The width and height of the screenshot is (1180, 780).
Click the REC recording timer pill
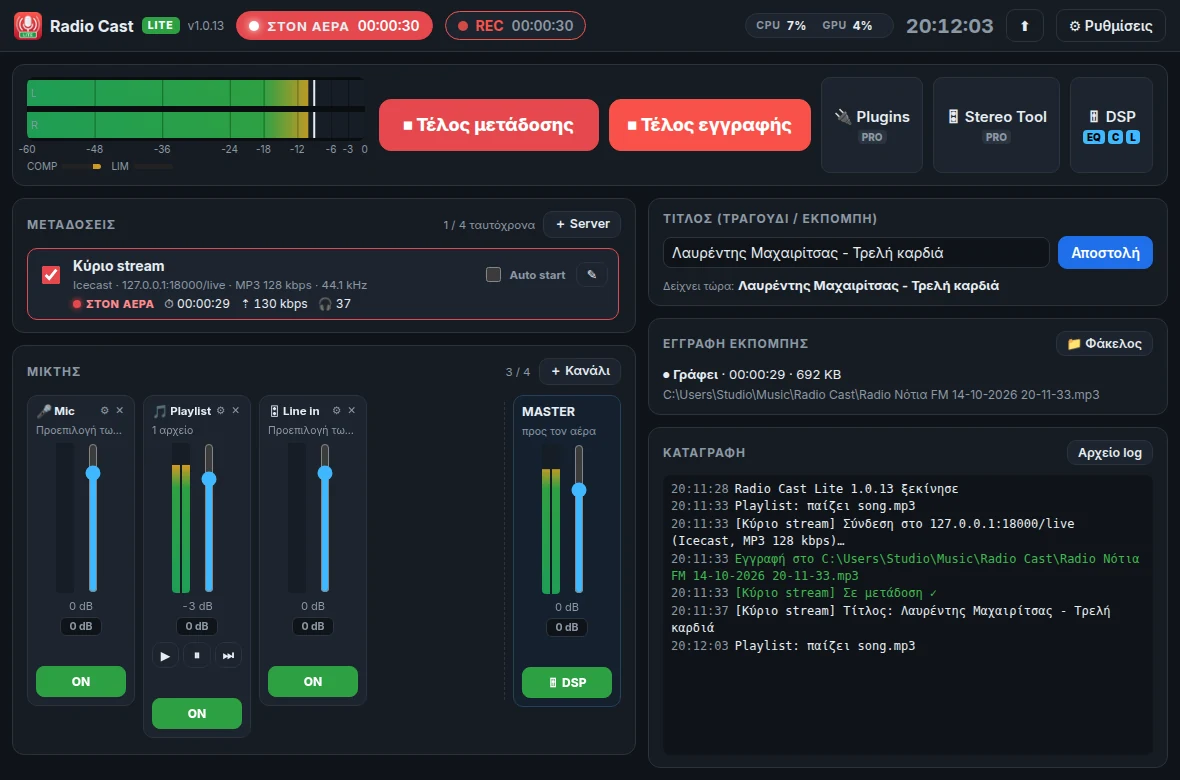[515, 26]
